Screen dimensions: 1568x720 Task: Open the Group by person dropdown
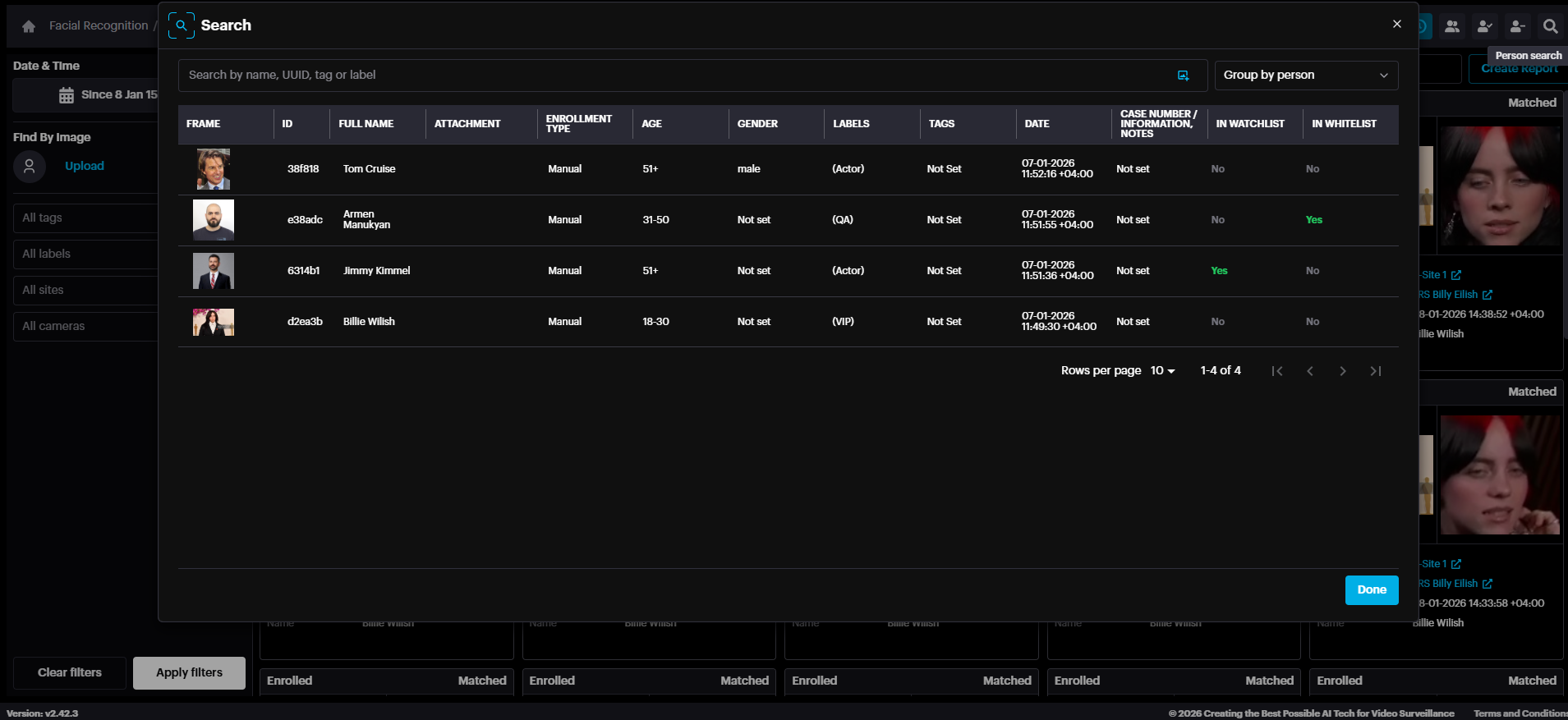[x=1305, y=76]
